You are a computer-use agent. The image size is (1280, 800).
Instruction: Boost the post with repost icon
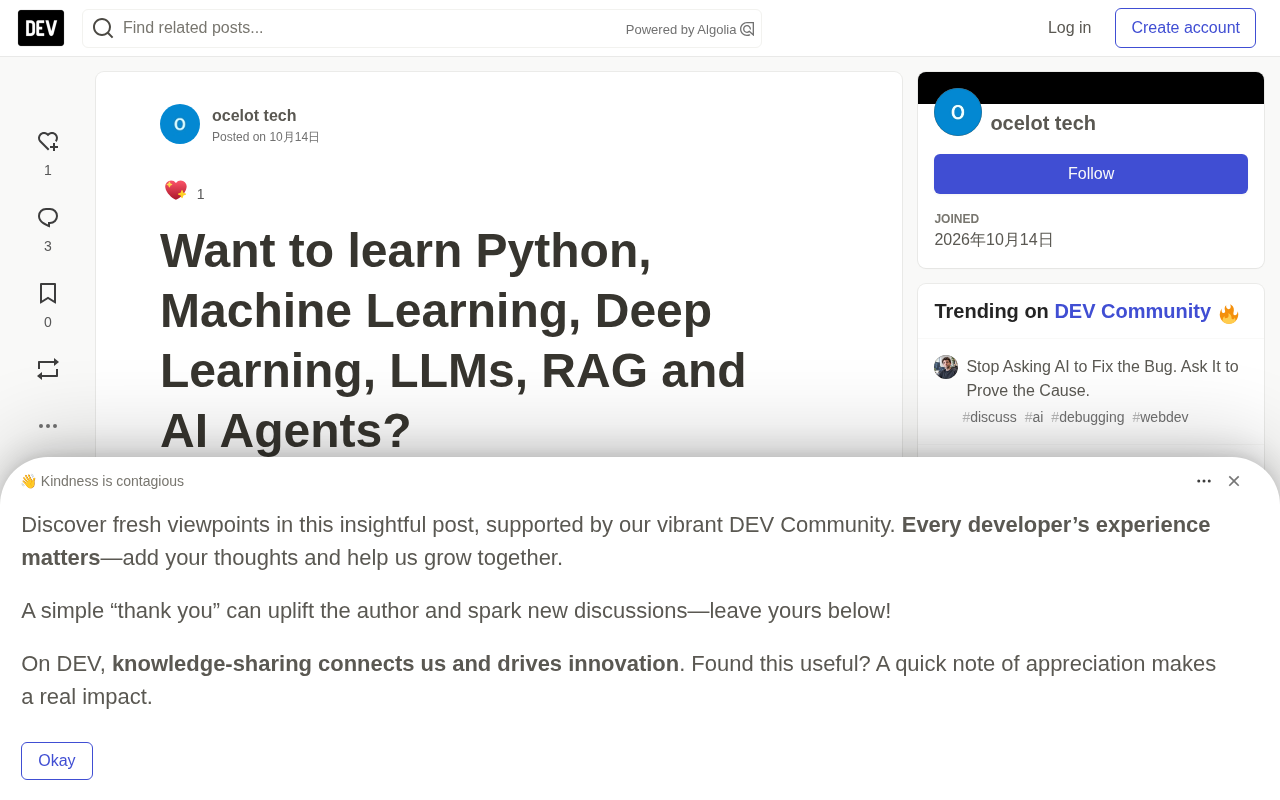[48, 369]
